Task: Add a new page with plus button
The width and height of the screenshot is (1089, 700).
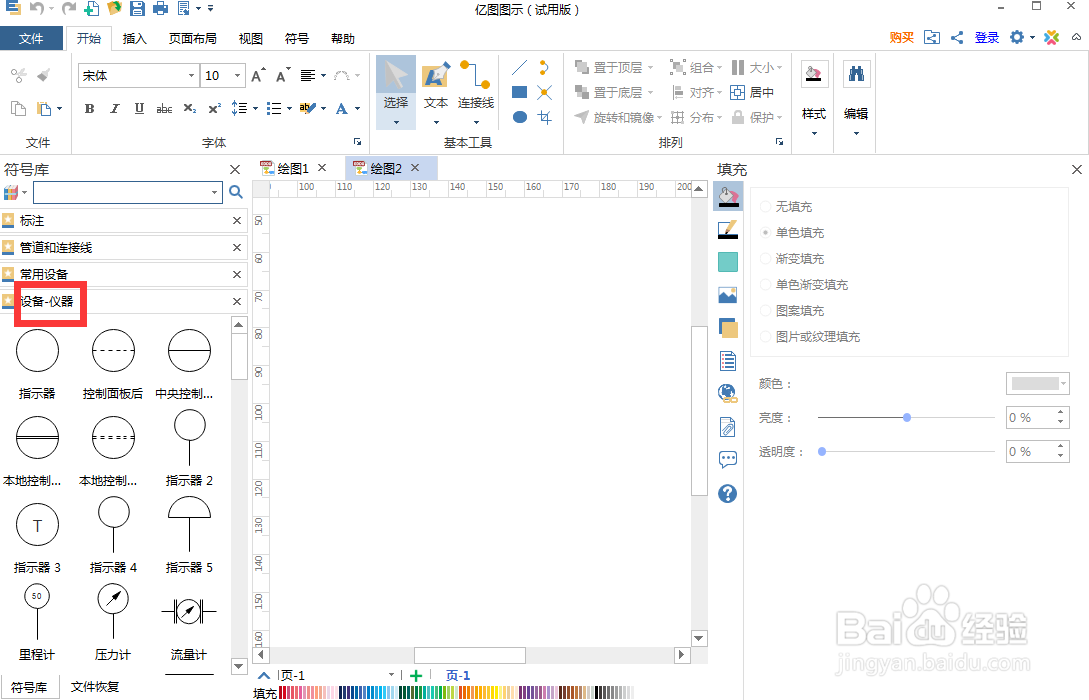Action: click(x=416, y=676)
